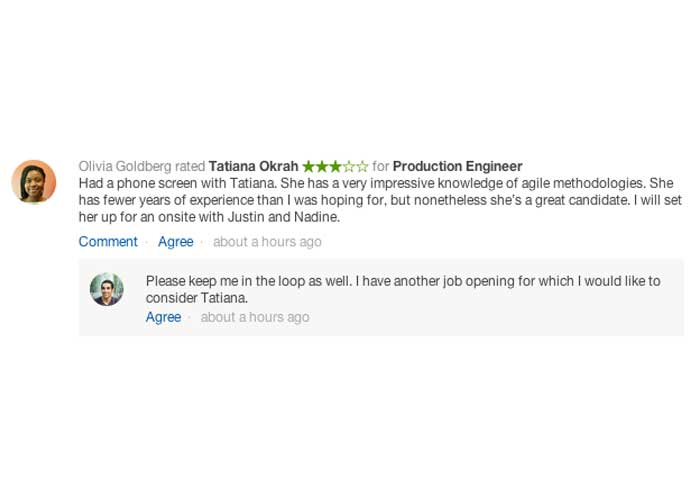Open the replying man's avatar photo
Image resolution: width=700 pixels, height=500 pixels.
pyautogui.click(x=107, y=289)
